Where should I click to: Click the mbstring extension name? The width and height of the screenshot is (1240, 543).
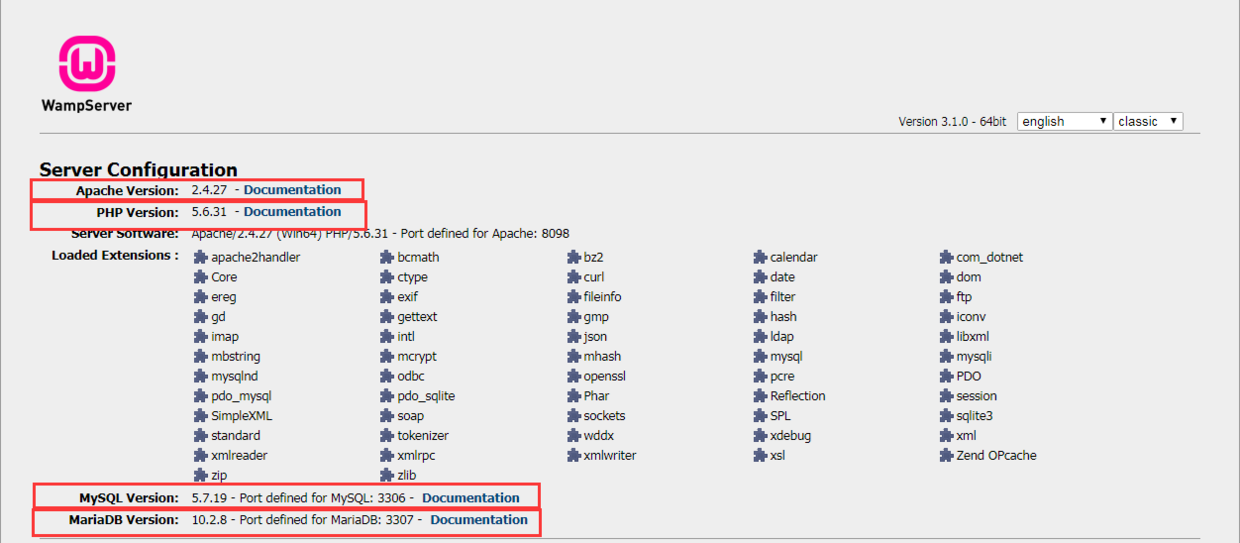pyautogui.click(x=236, y=357)
